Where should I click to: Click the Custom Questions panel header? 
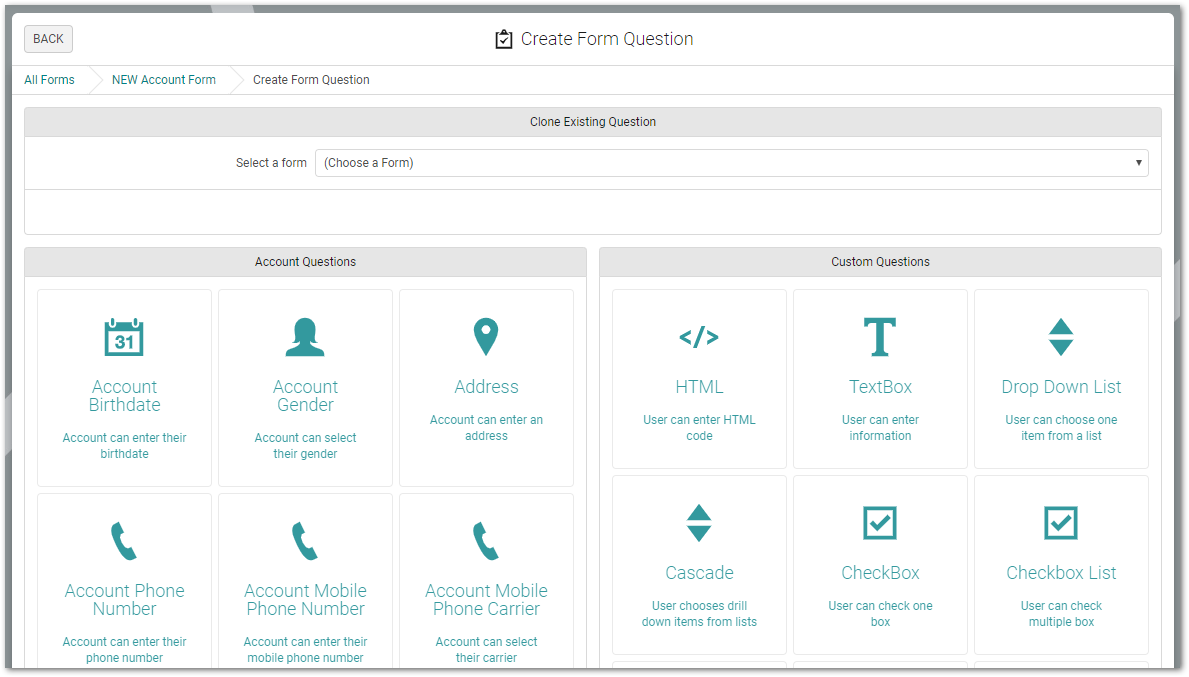pyautogui.click(x=880, y=262)
